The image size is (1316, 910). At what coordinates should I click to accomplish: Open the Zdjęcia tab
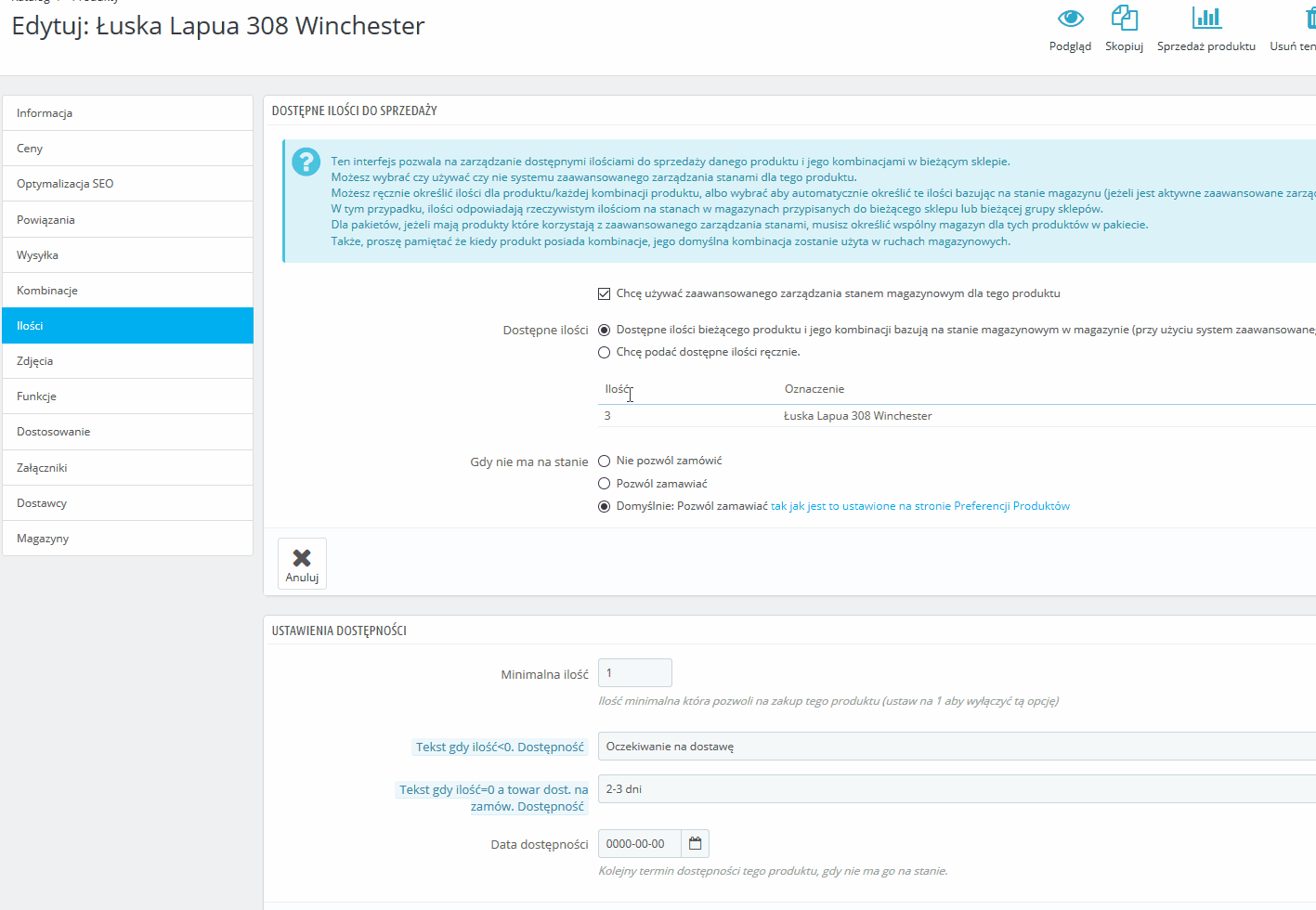(128, 361)
